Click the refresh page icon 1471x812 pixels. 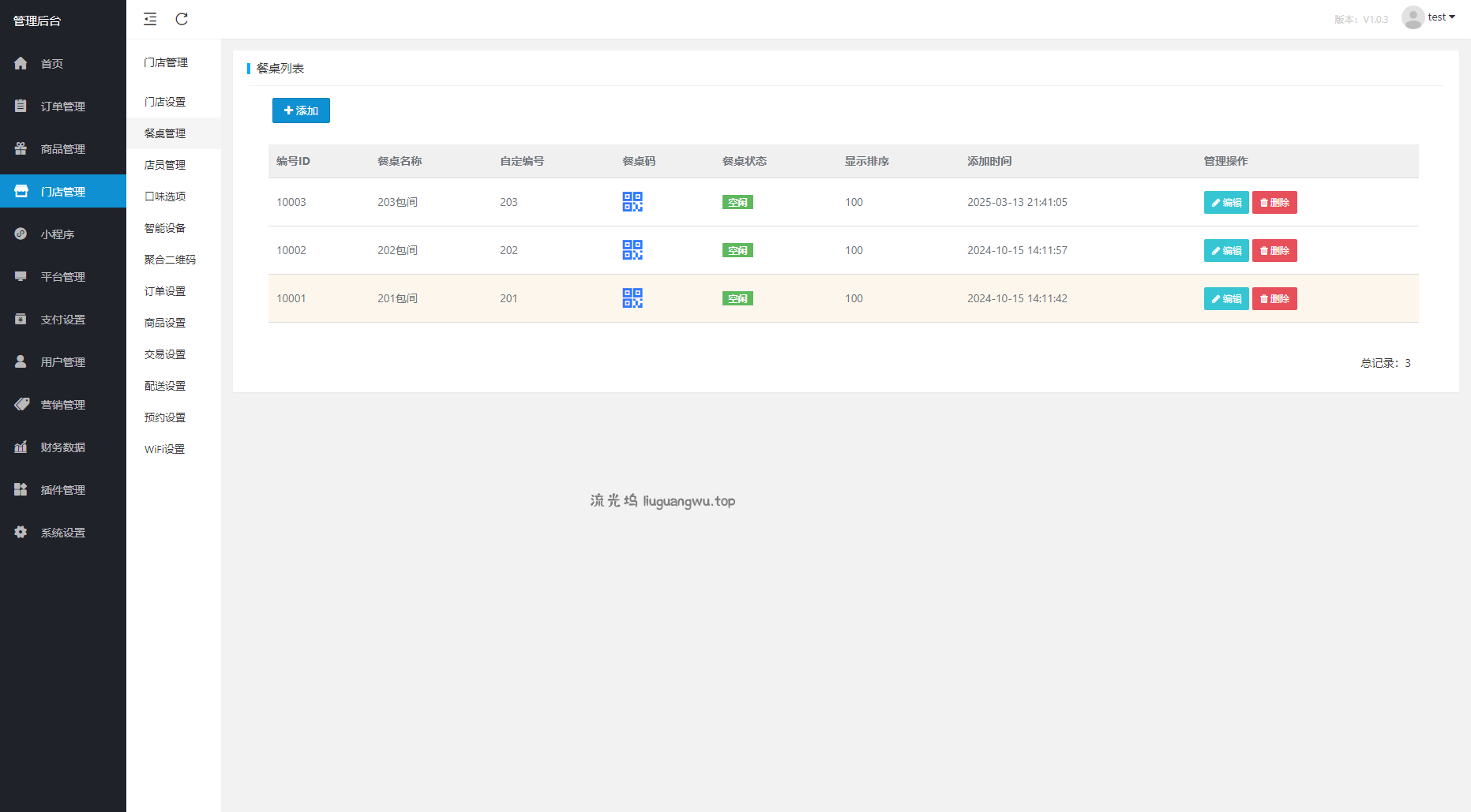[182, 19]
